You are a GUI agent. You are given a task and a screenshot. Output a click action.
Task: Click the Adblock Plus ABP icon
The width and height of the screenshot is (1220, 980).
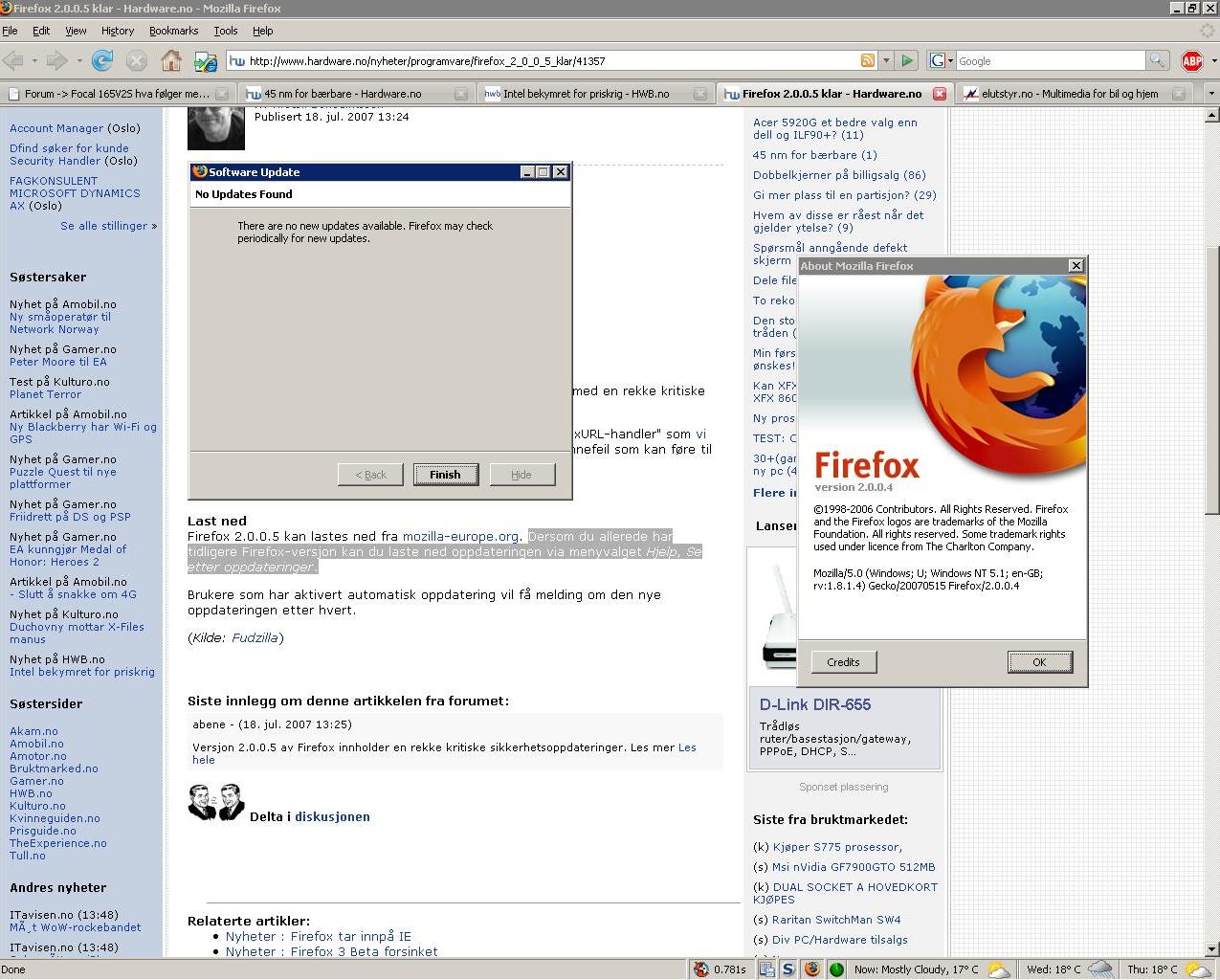(x=1192, y=61)
